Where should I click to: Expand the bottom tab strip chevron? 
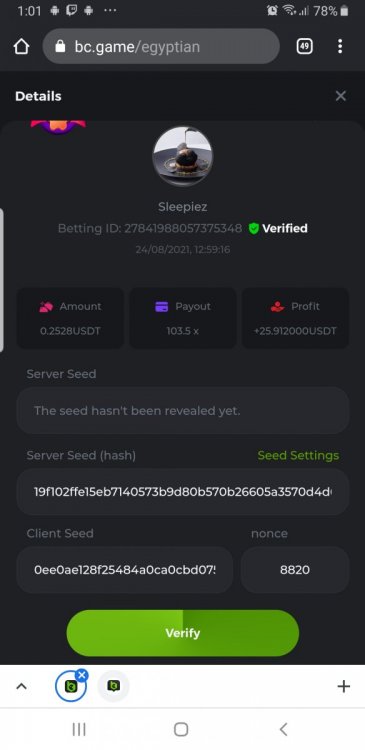click(x=22, y=686)
